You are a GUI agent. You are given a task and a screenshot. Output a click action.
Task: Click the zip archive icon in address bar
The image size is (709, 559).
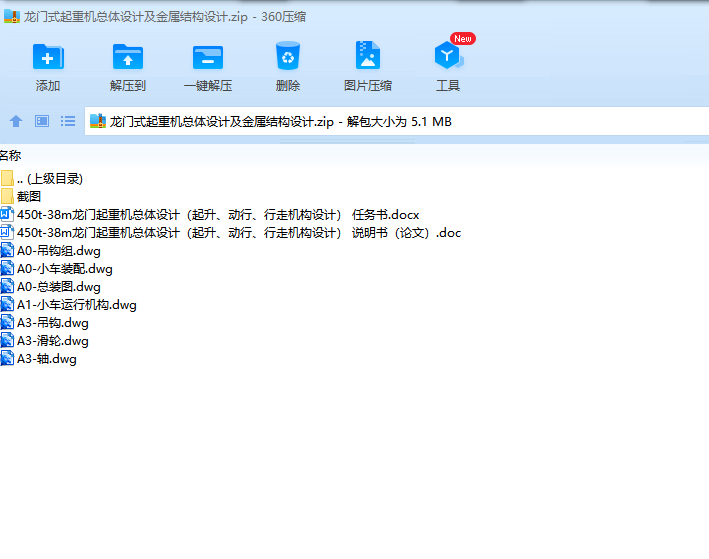[x=98, y=121]
